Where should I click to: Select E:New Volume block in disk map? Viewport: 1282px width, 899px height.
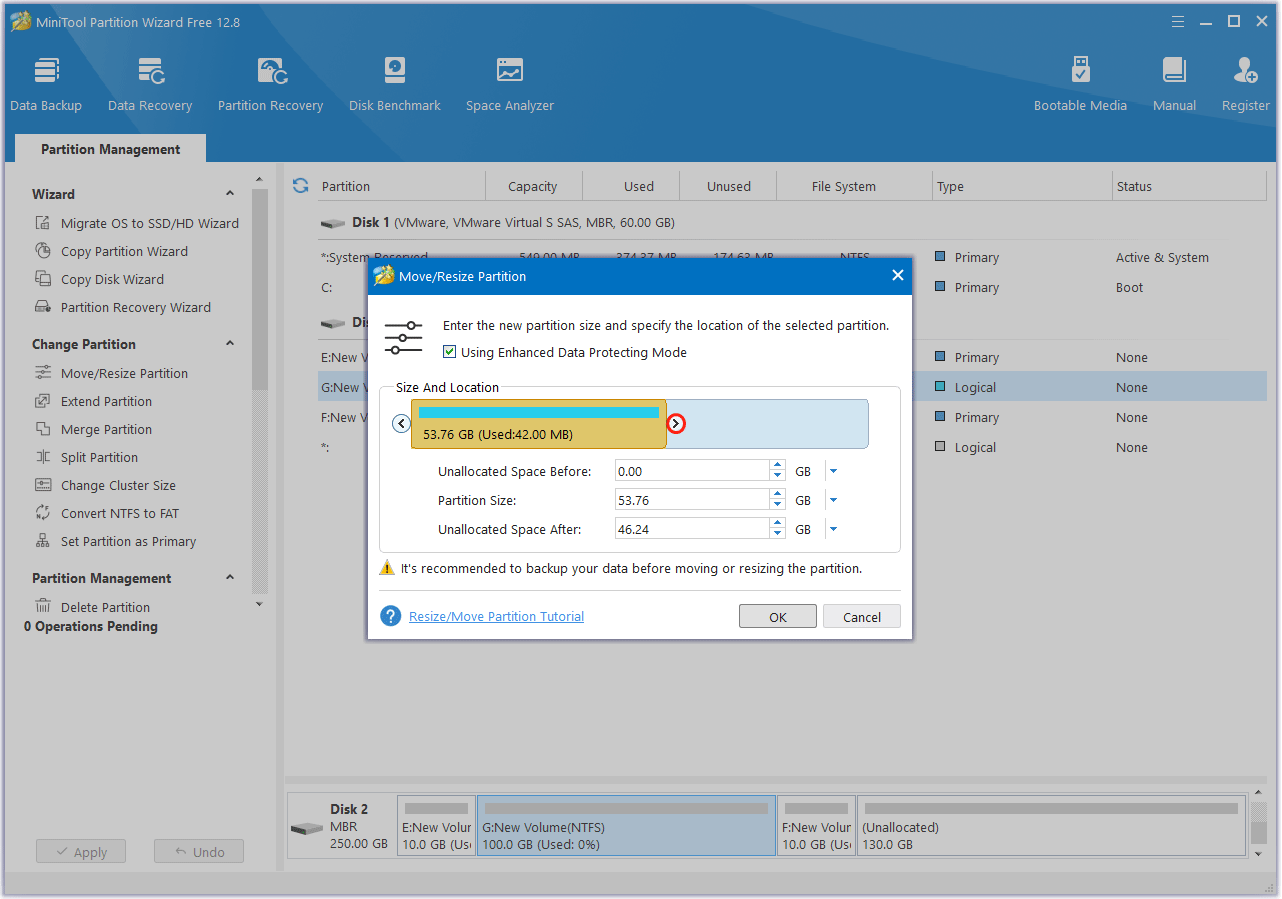click(x=436, y=826)
